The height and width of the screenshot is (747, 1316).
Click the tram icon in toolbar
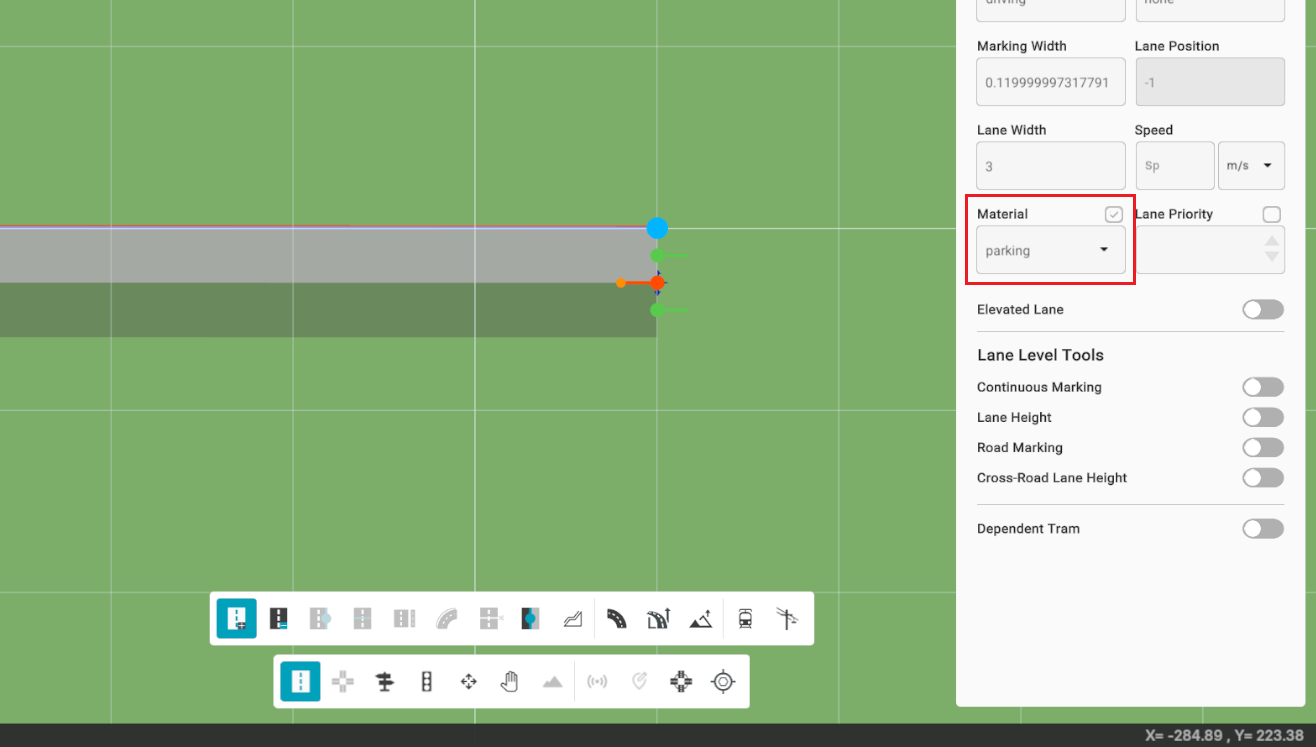point(745,619)
